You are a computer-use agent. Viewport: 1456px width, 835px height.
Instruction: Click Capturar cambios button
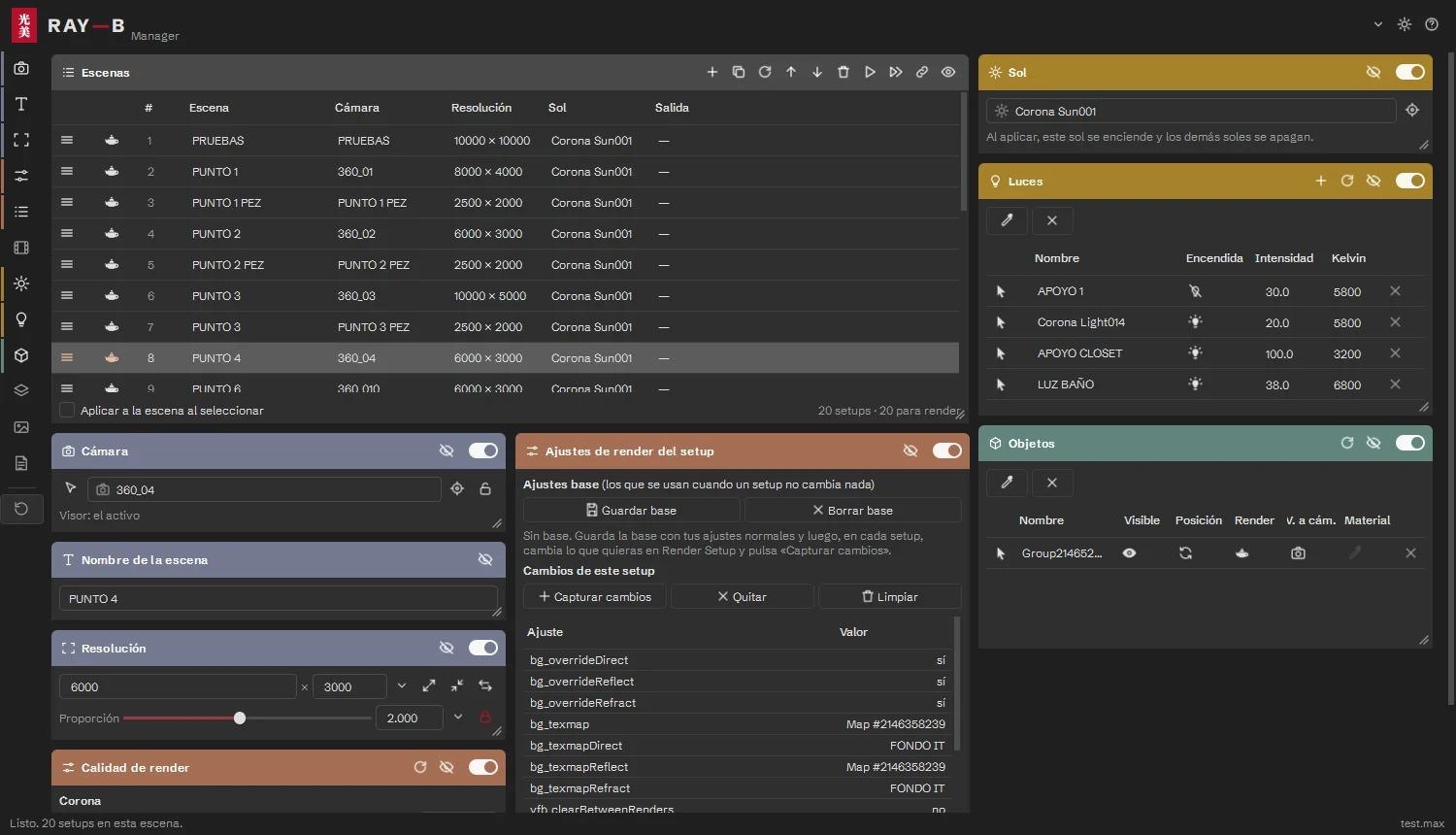pos(595,596)
